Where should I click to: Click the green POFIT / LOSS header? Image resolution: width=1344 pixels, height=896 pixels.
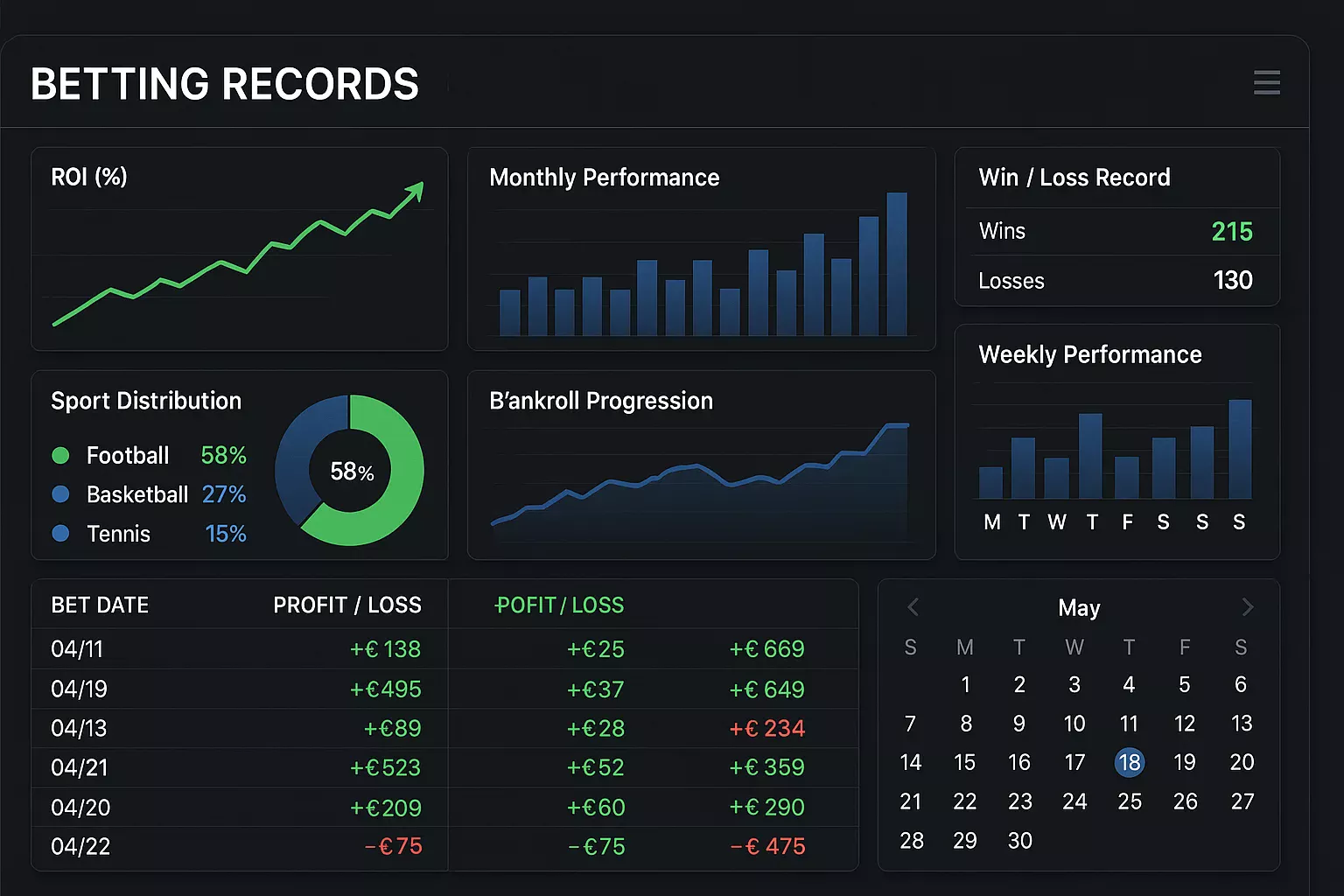tap(559, 605)
